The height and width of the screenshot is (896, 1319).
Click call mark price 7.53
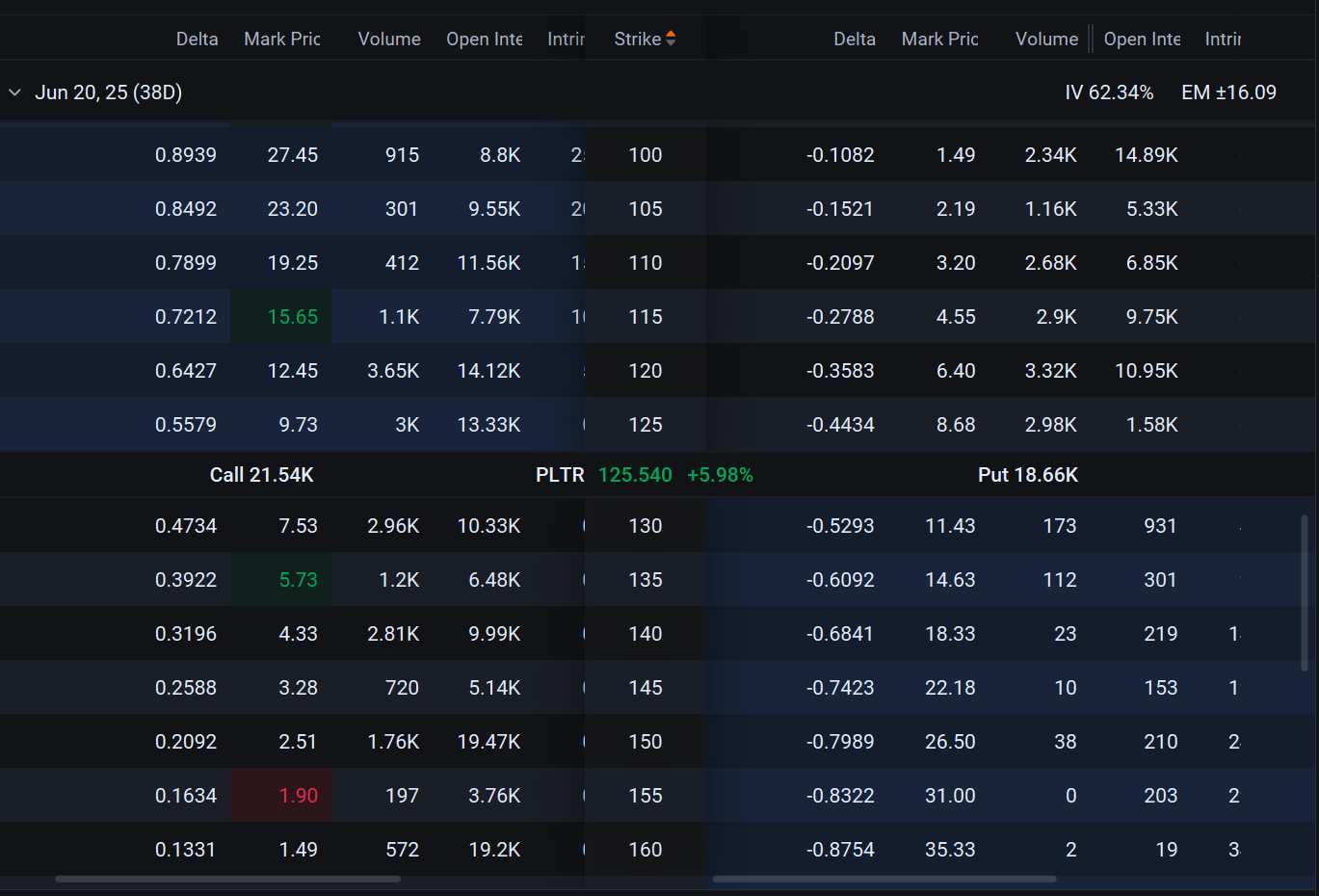point(299,526)
